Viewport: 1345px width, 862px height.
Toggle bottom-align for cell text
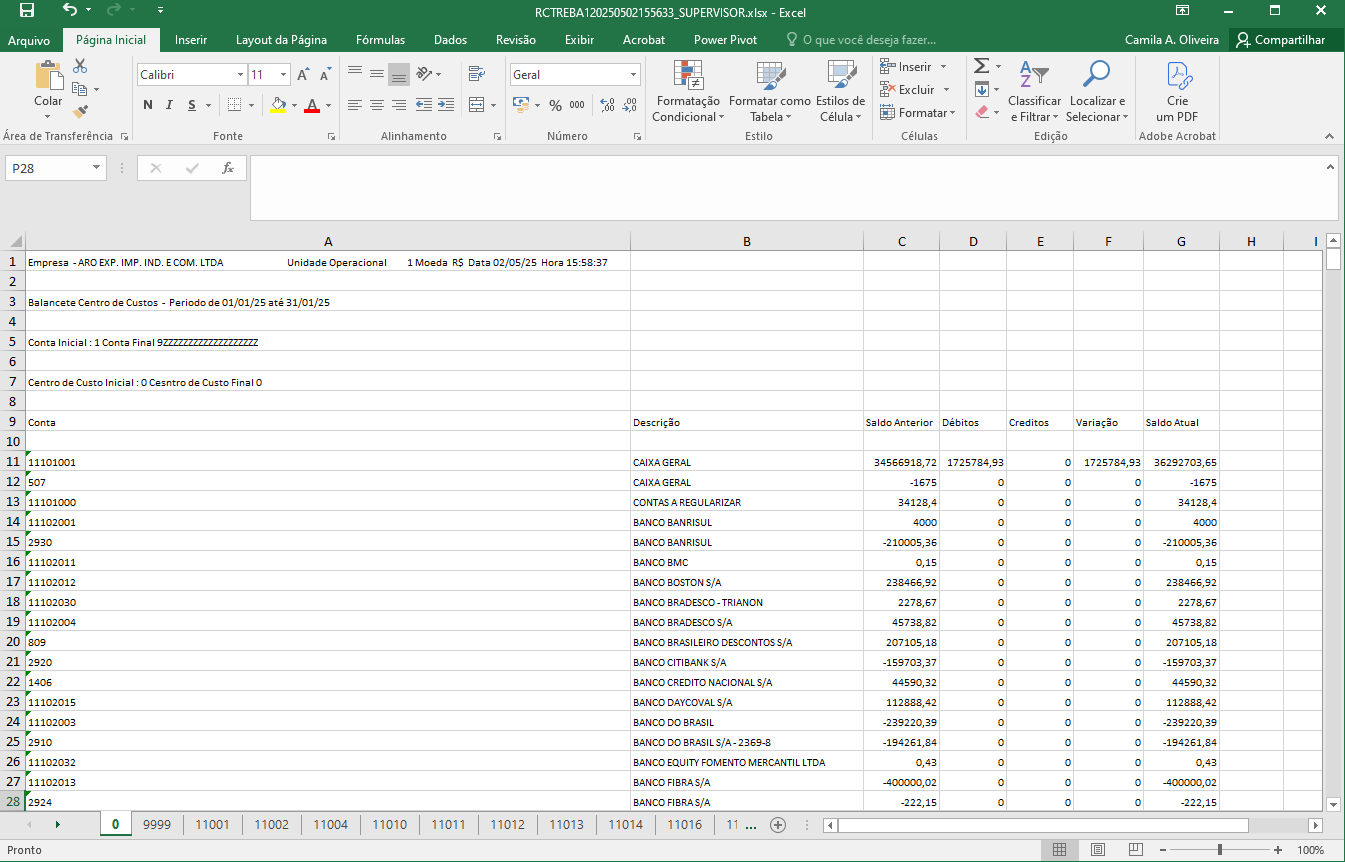coord(399,73)
